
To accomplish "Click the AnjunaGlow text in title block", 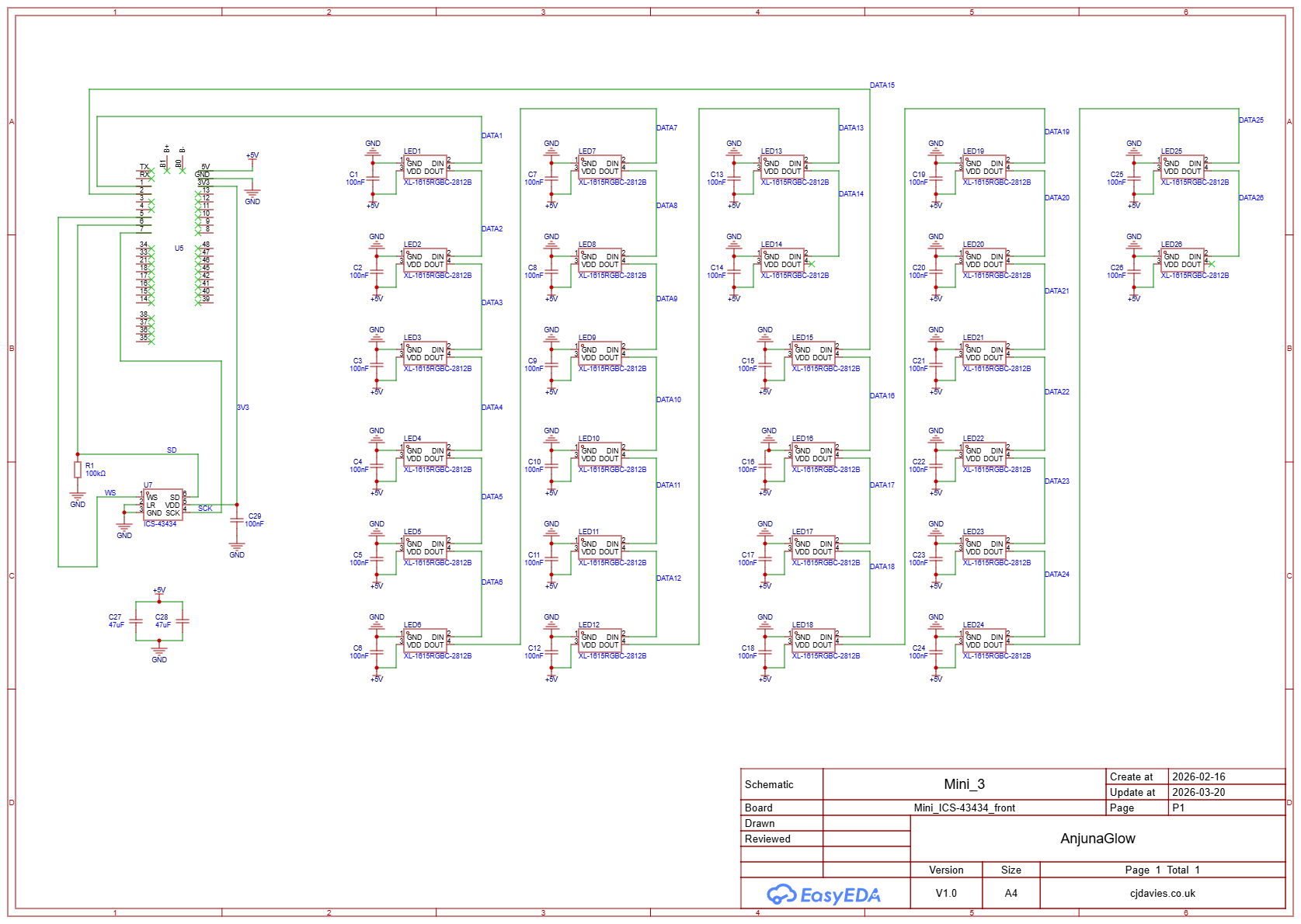I will coord(1098,839).
